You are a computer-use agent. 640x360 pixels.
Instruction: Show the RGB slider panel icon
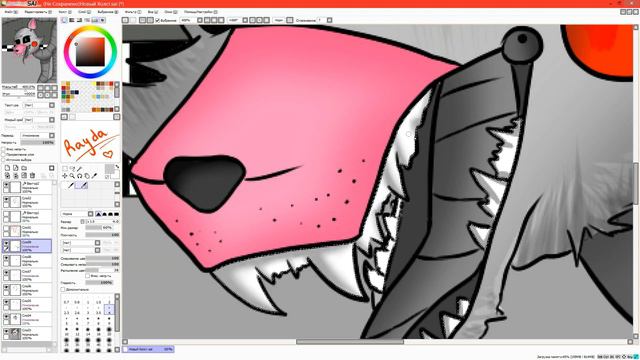[x=72, y=20]
